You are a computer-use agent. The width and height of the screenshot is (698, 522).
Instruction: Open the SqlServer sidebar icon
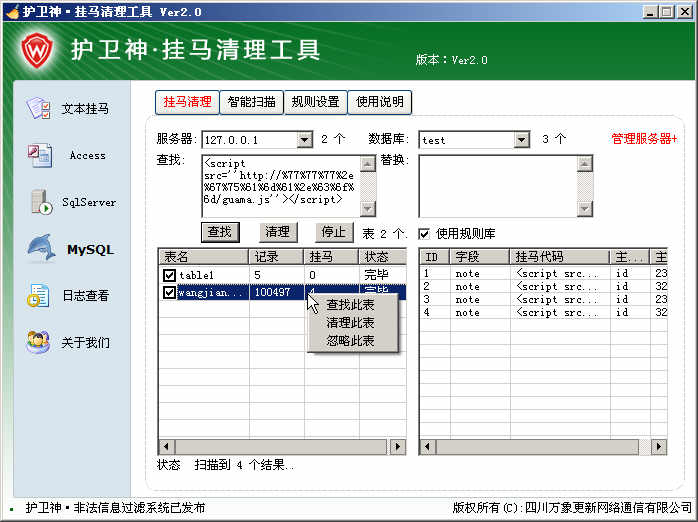41,202
